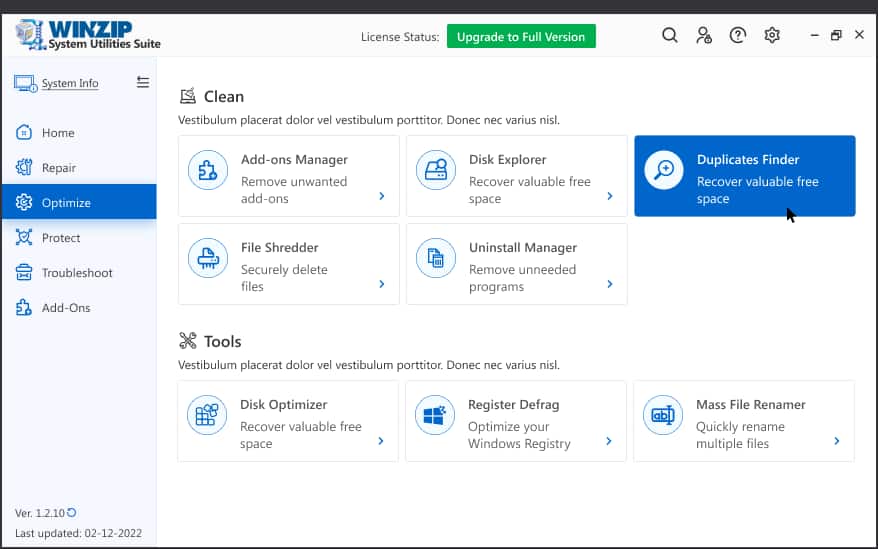Click the Ver. 1.2.10 version text
Image resolution: width=878 pixels, height=549 pixels.
tap(40, 513)
